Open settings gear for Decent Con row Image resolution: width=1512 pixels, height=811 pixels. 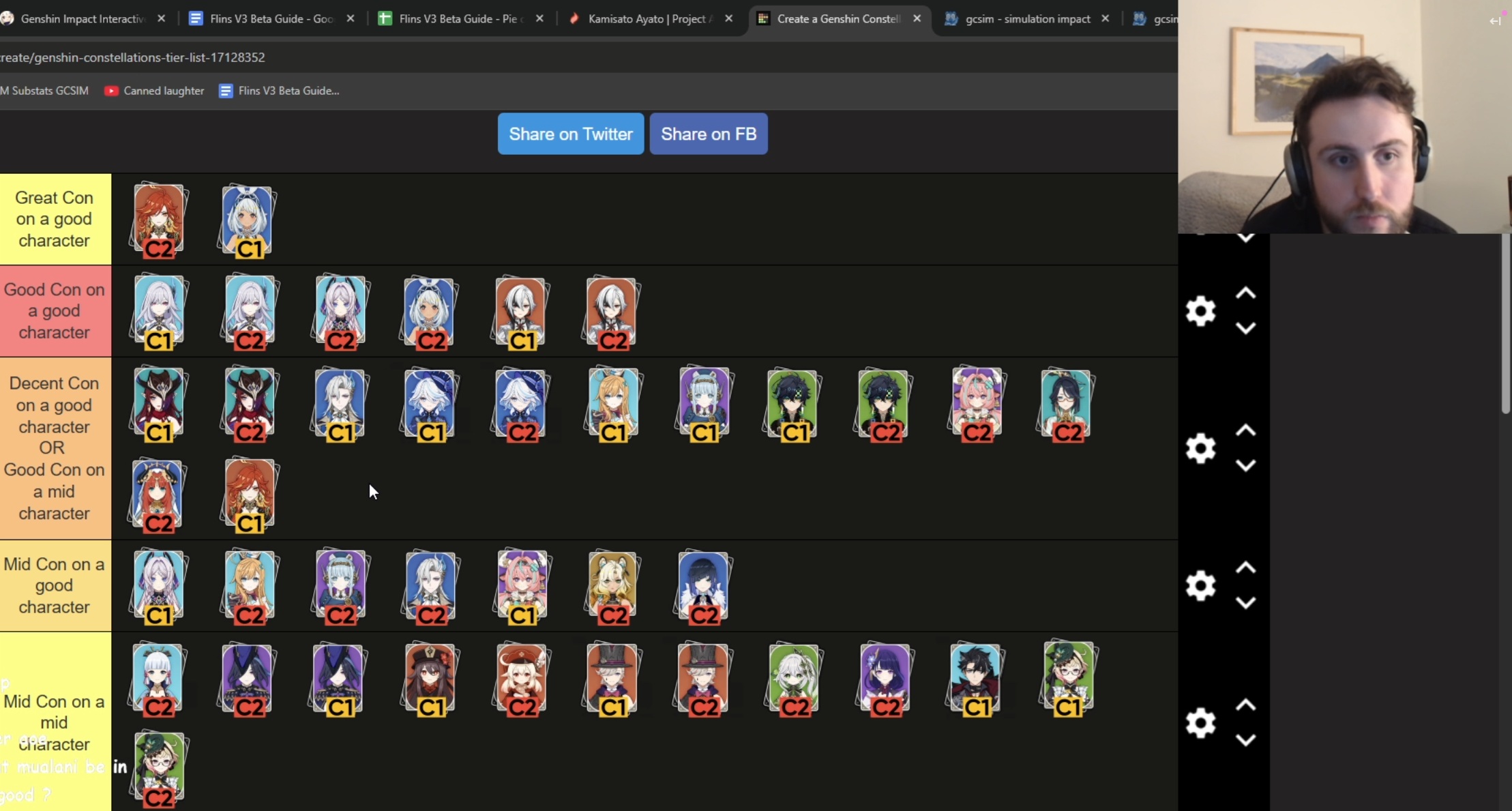[1200, 448]
